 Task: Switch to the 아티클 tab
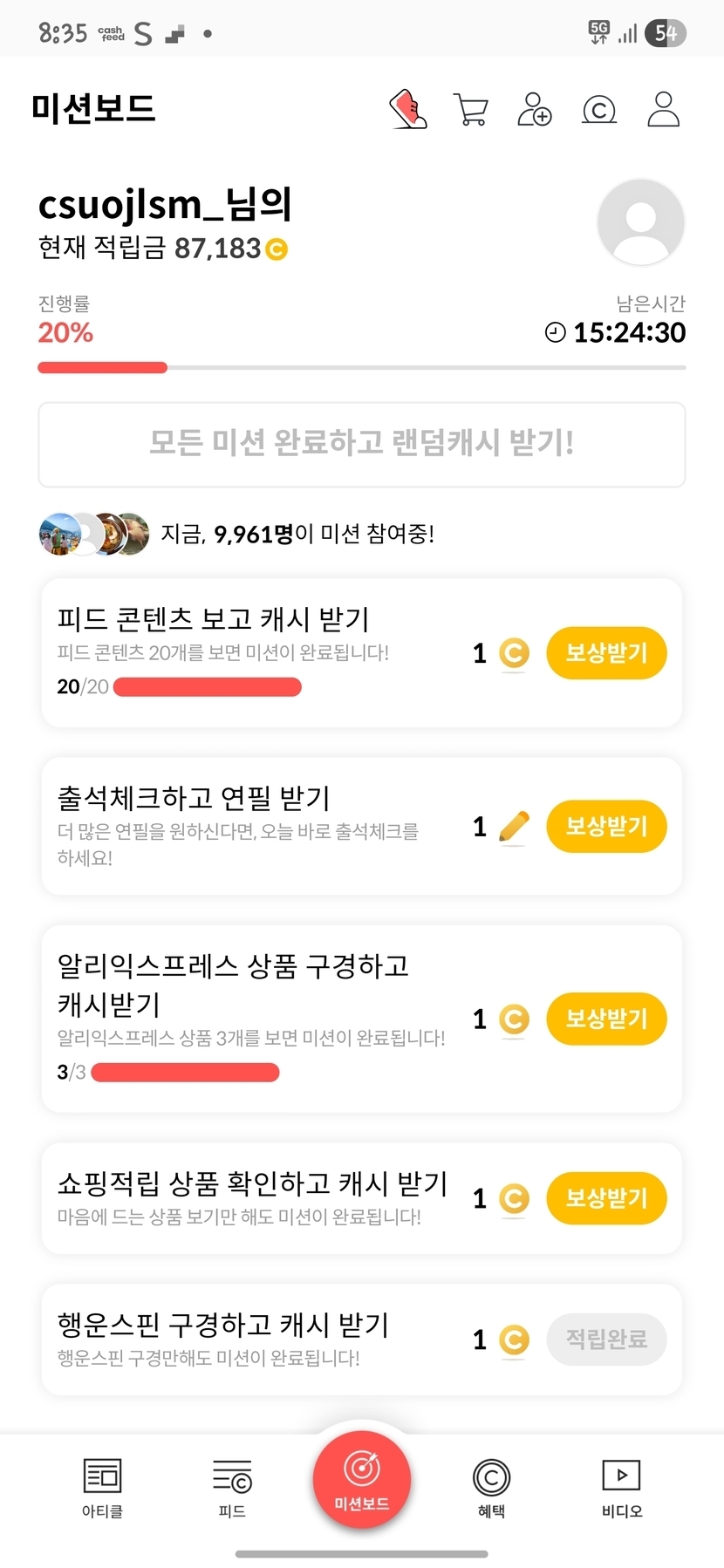tap(102, 1488)
